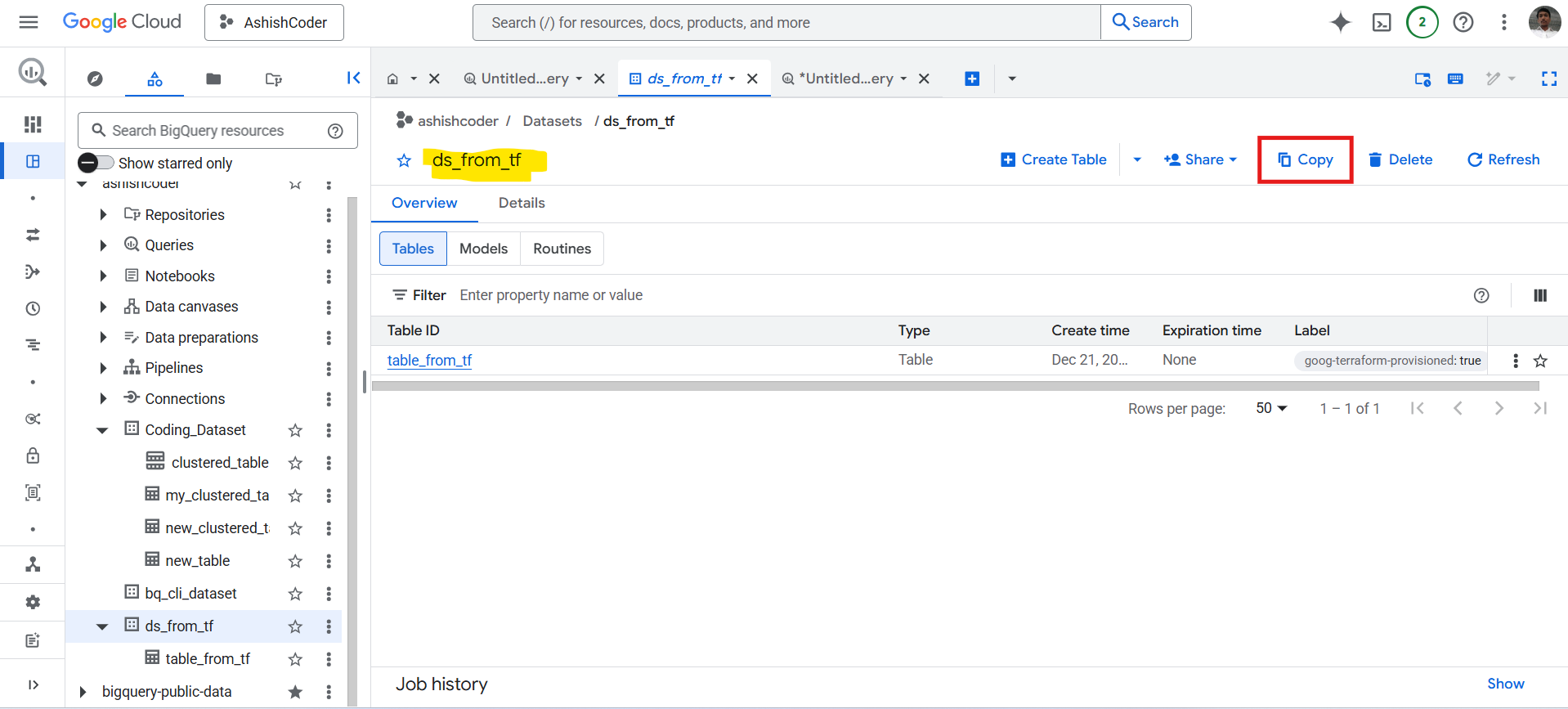Star table_from_tf row in table list
The image size is (1568, 709).
pos(1540,361)
